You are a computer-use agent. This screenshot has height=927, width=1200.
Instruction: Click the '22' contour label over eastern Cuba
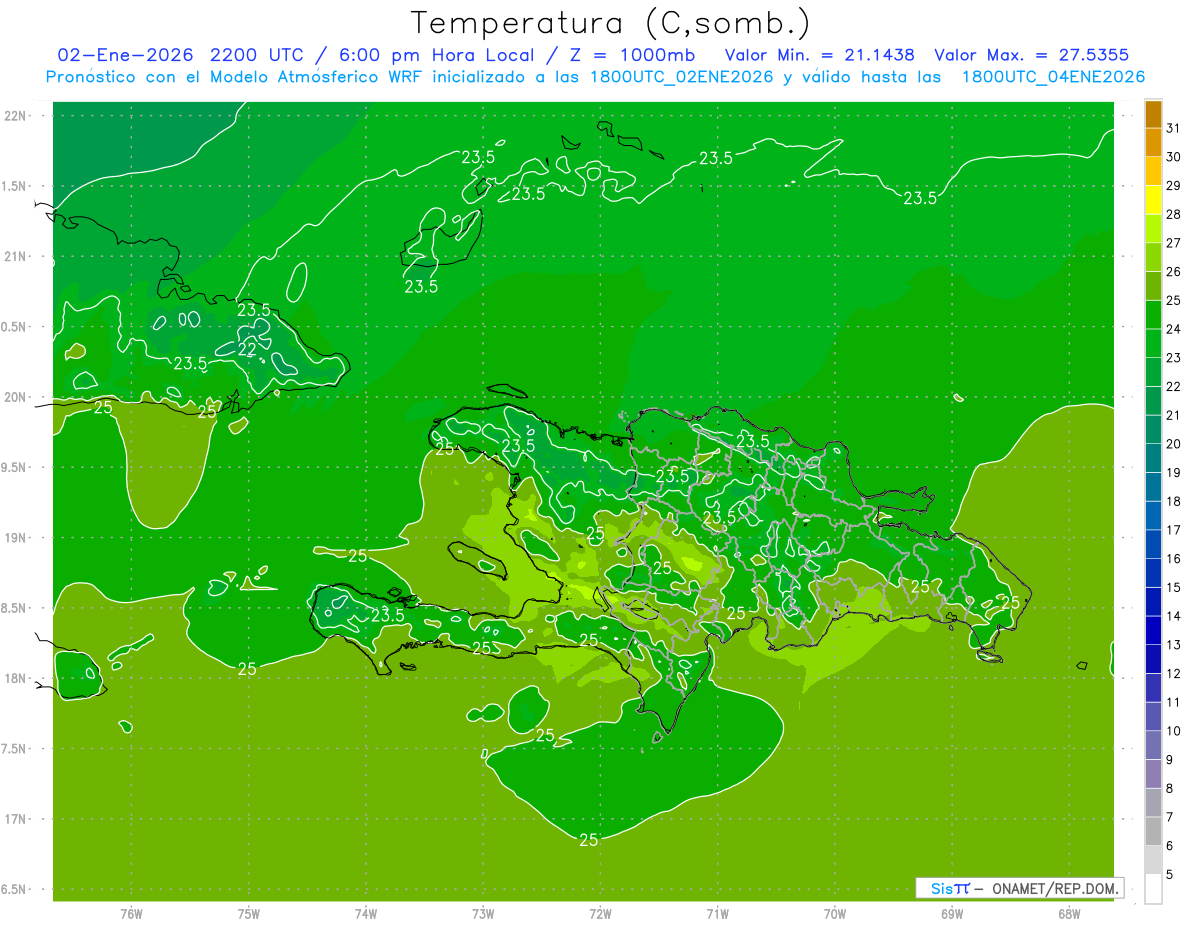(x=248, y=349)
